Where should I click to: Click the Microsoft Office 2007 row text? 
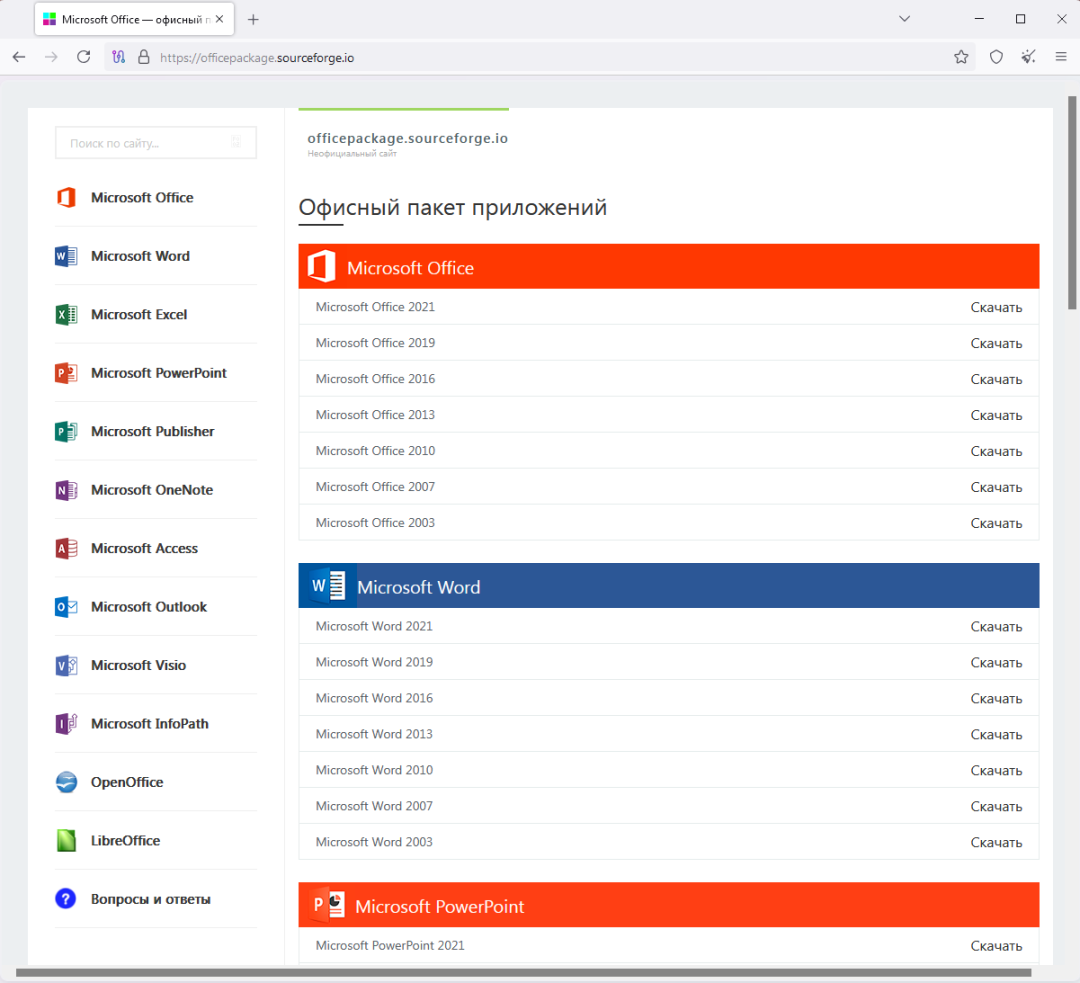[x=375, y=486]
